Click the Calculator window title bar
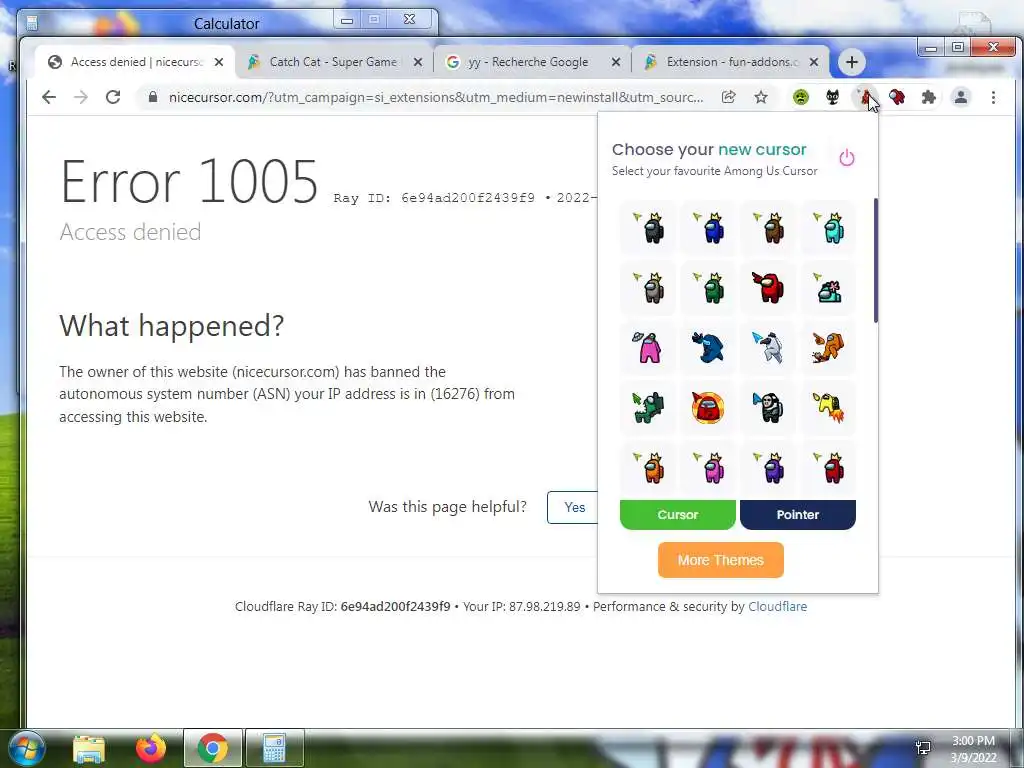This screenshot has height=768, width=1024. 227,24
